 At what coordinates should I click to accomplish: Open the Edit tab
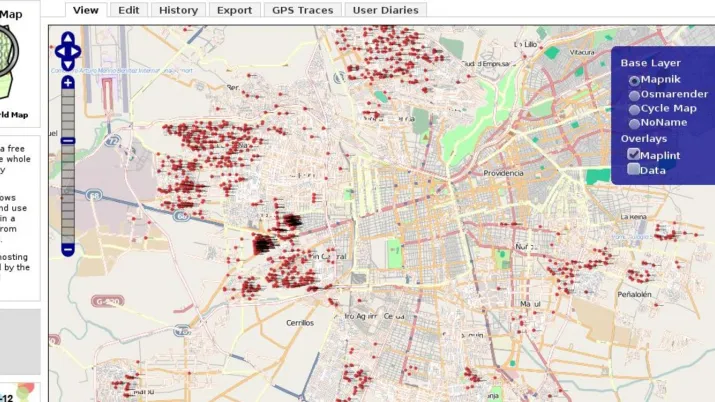128,9
